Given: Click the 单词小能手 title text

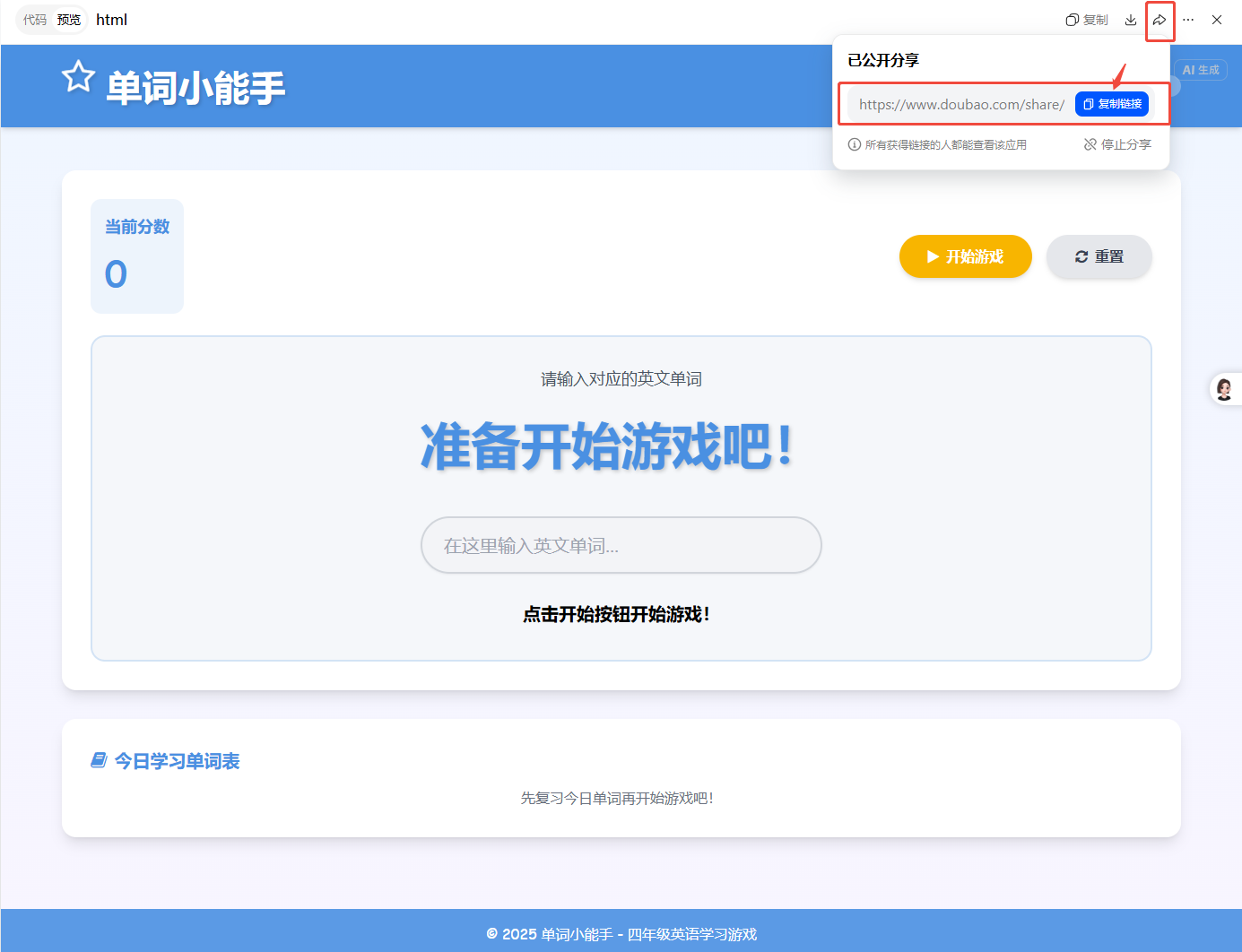Looking at the screenshot, I should pos(195,88).
